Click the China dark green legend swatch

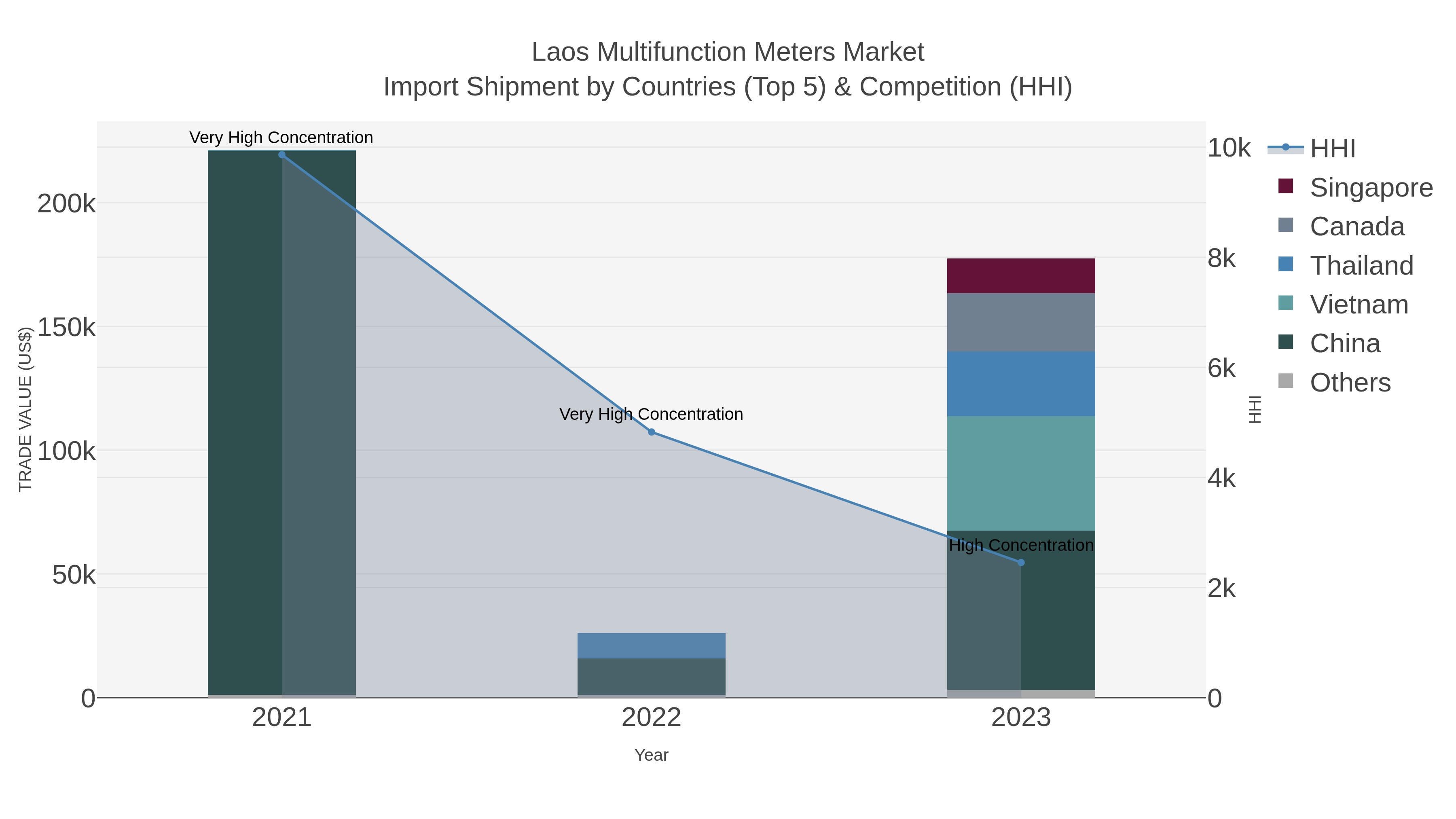coord(1285,342)
